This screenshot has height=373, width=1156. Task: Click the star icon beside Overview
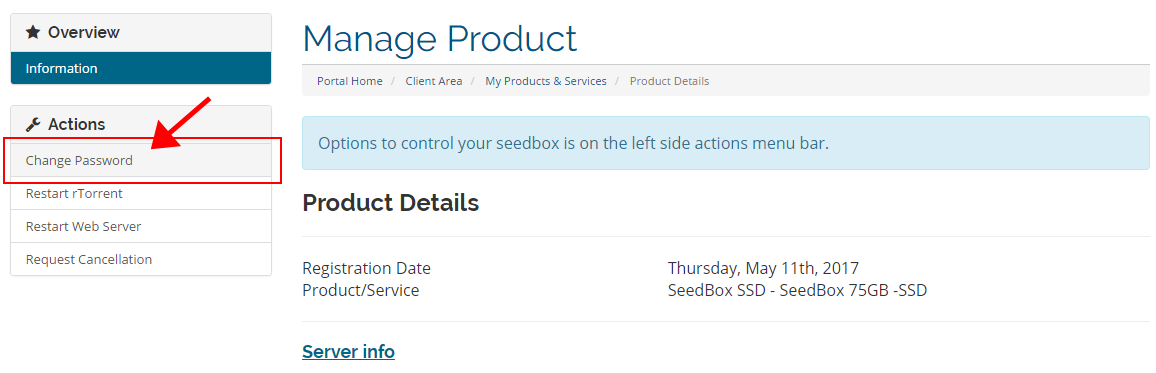coord(32,32)
